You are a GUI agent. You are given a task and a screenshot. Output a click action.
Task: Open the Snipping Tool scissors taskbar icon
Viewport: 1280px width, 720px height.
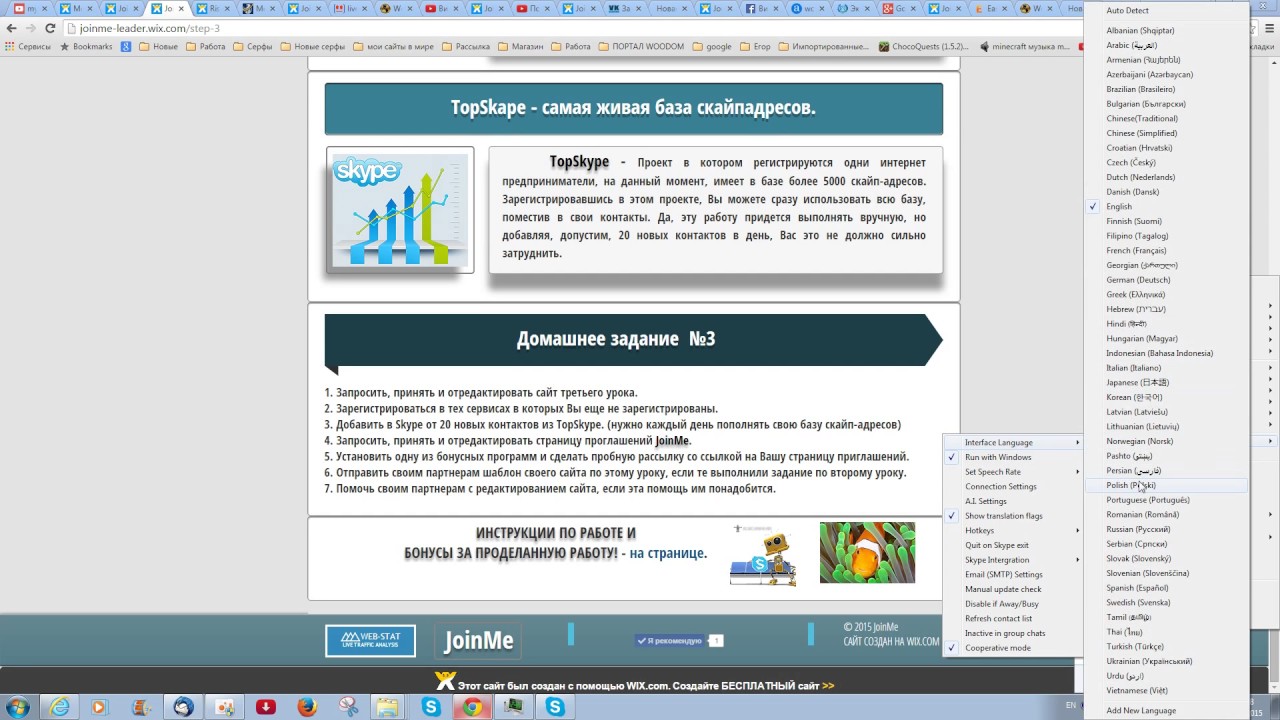348,707
